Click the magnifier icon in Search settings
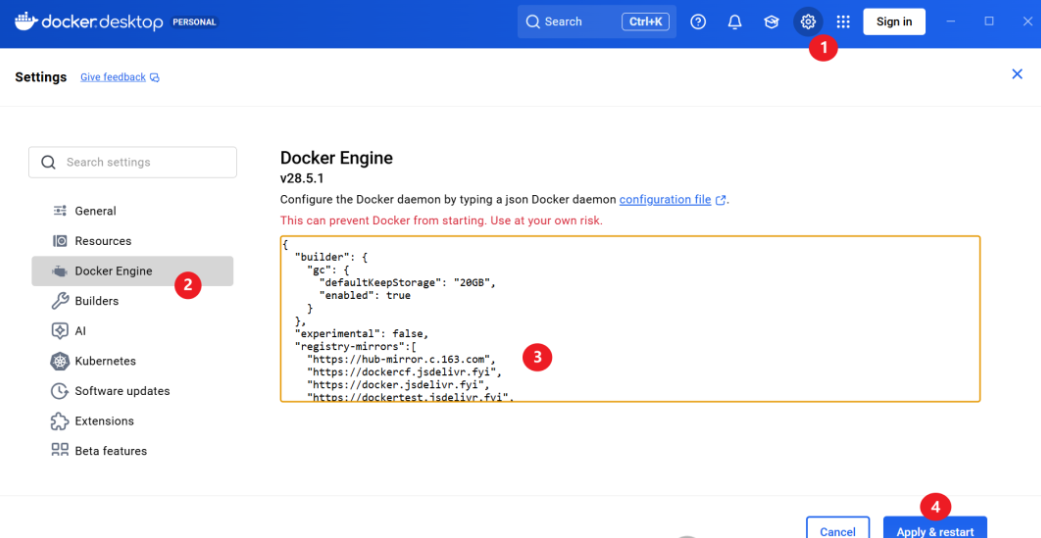 (x=48, y=163)
